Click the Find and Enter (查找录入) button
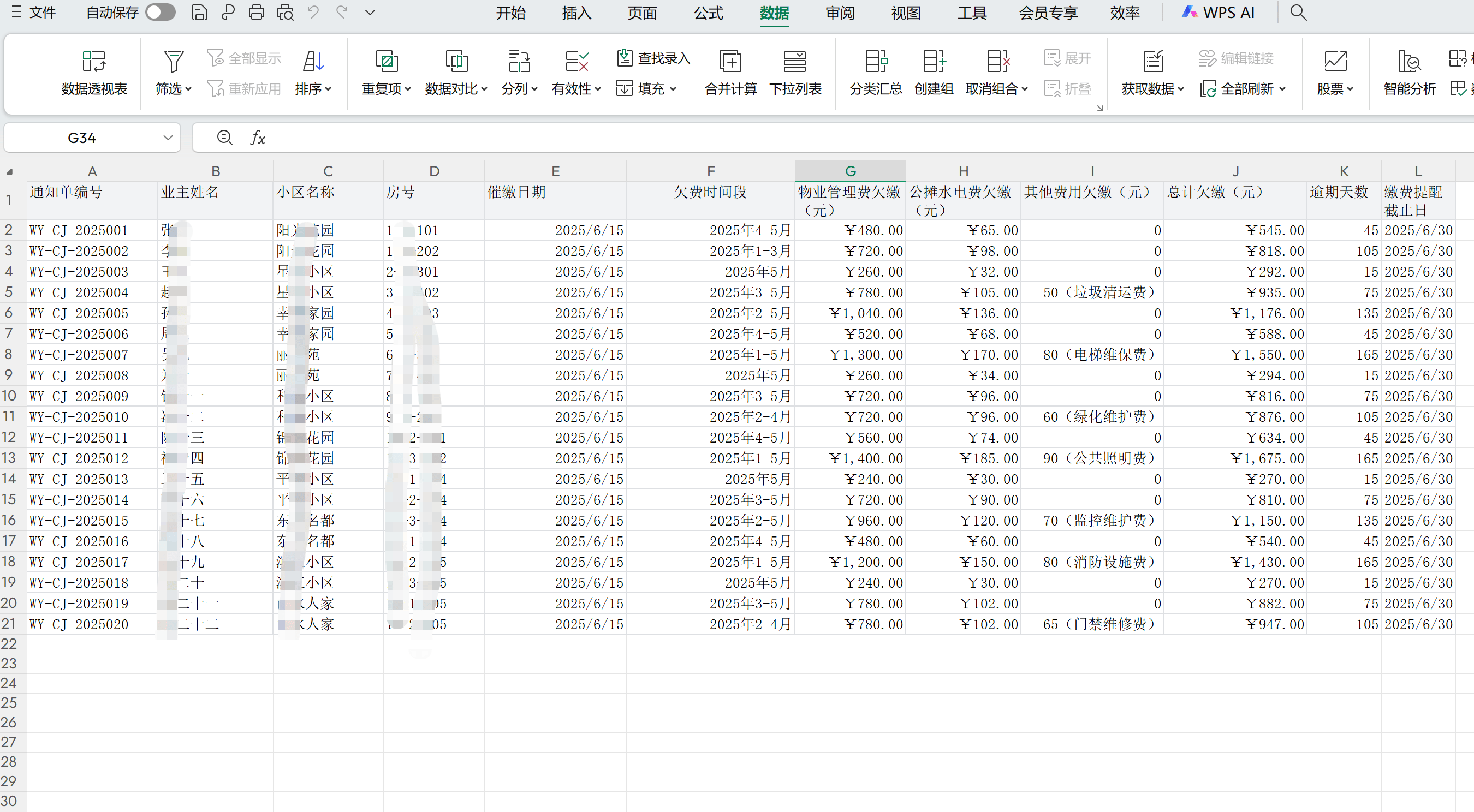The height and width of the screenshot is (812, 1474). (x=653, y=58)
